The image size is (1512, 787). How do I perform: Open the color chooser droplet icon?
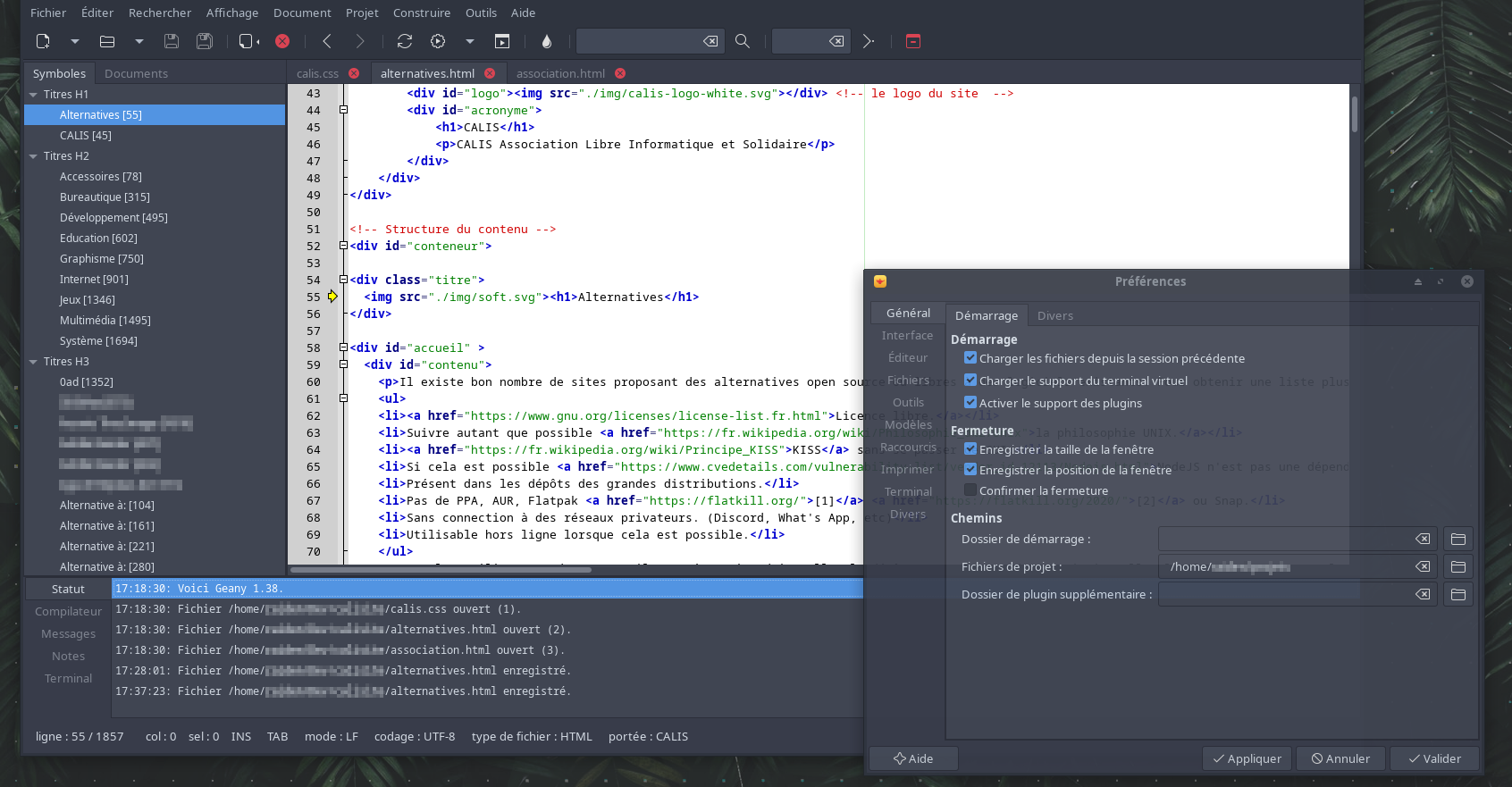(x=547, y=41)
